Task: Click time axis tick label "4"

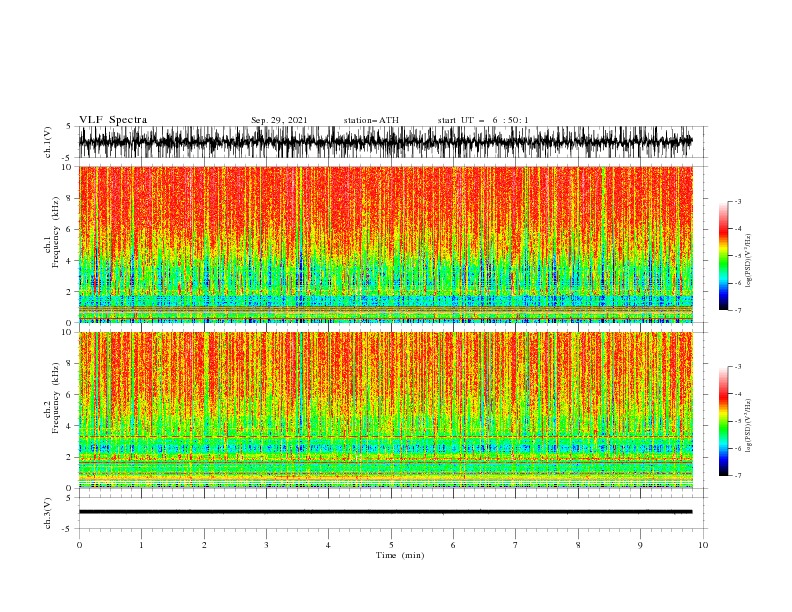Action: click(x=328, y=545)
